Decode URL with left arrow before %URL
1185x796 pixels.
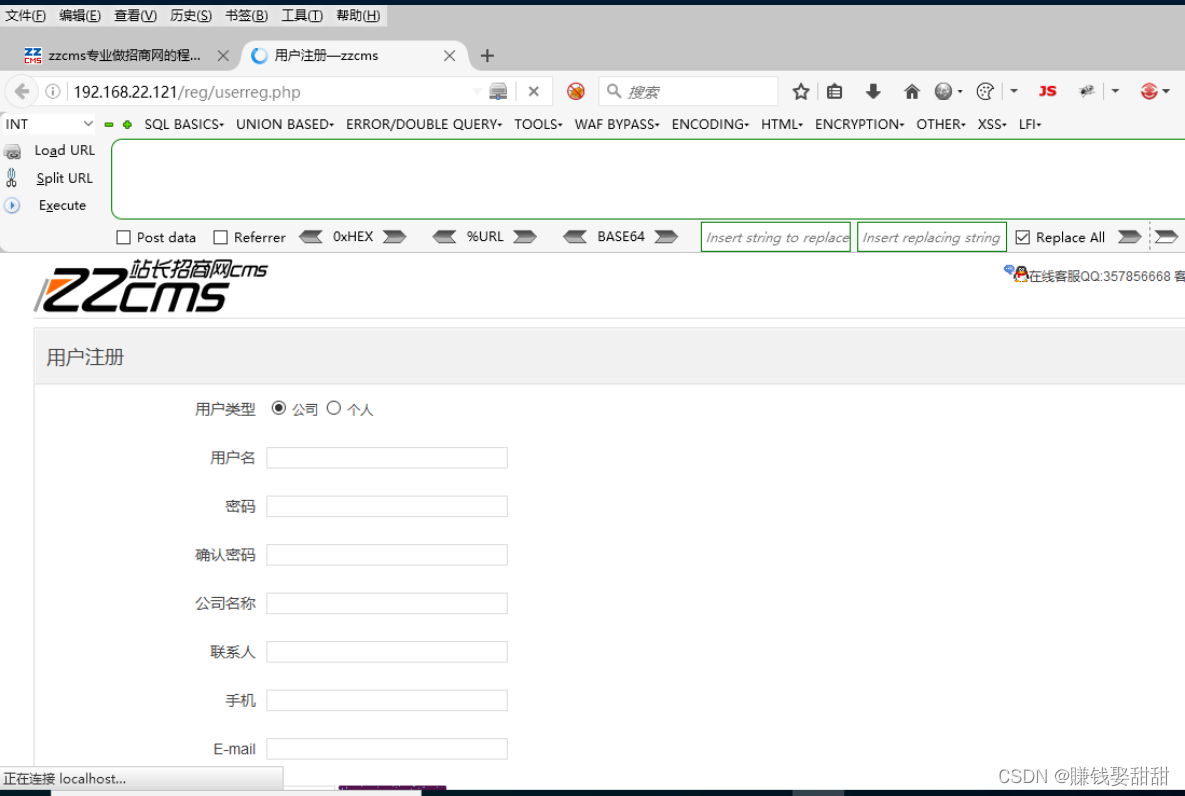tap(444, 237)
